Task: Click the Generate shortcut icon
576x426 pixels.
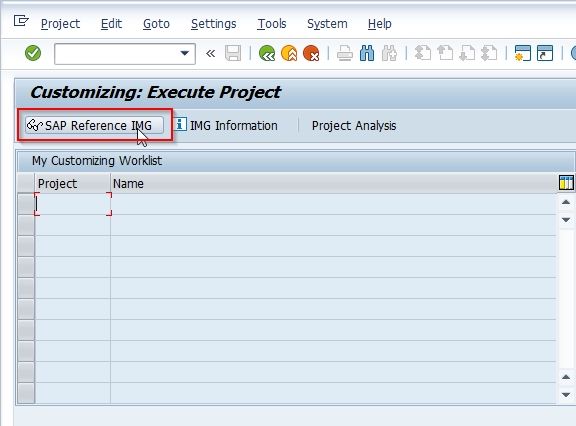Action: coord(545,53)
